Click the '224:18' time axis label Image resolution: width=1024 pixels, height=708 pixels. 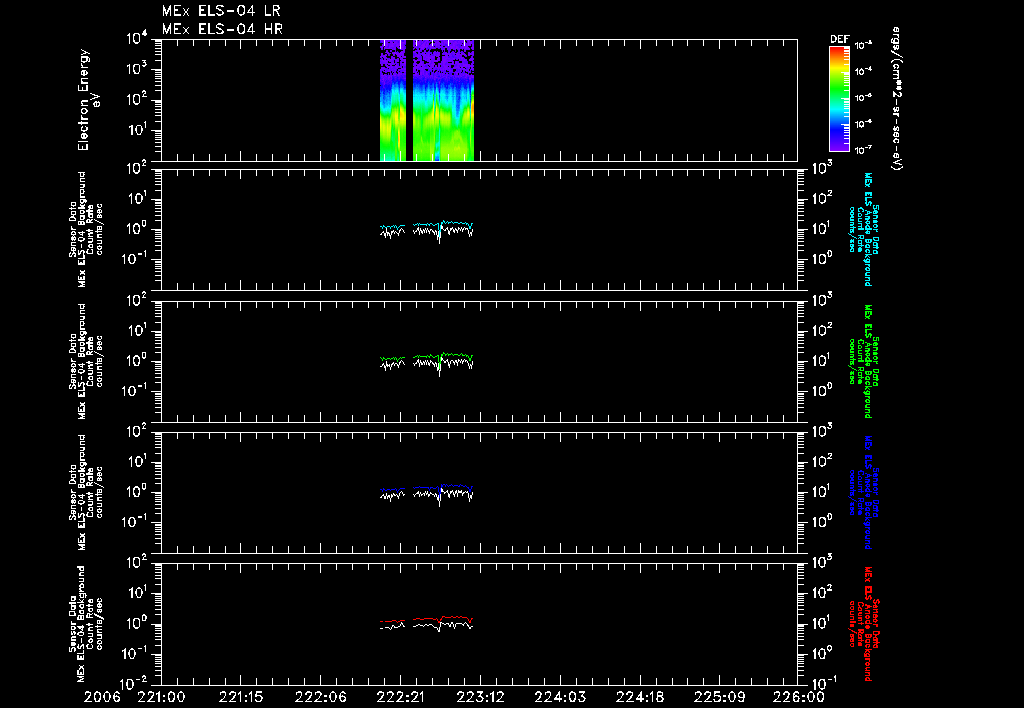(639, 697)
